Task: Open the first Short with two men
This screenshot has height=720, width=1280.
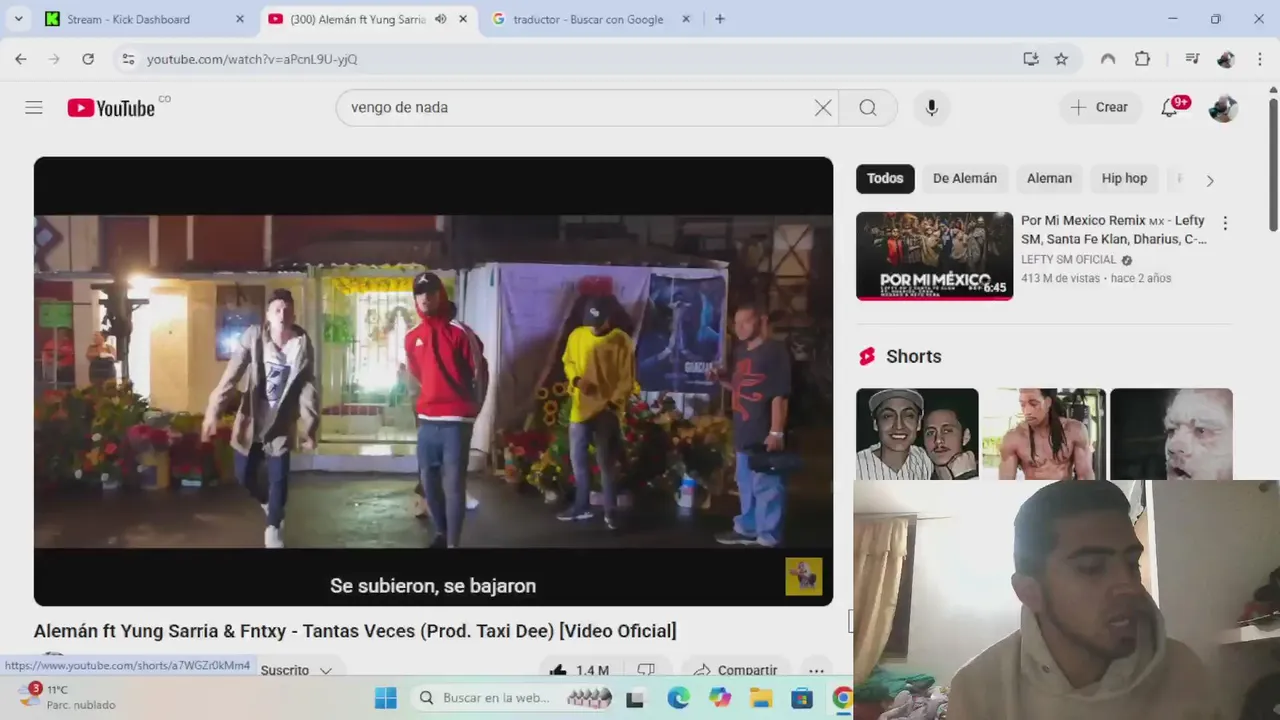Action: (917, 434)
